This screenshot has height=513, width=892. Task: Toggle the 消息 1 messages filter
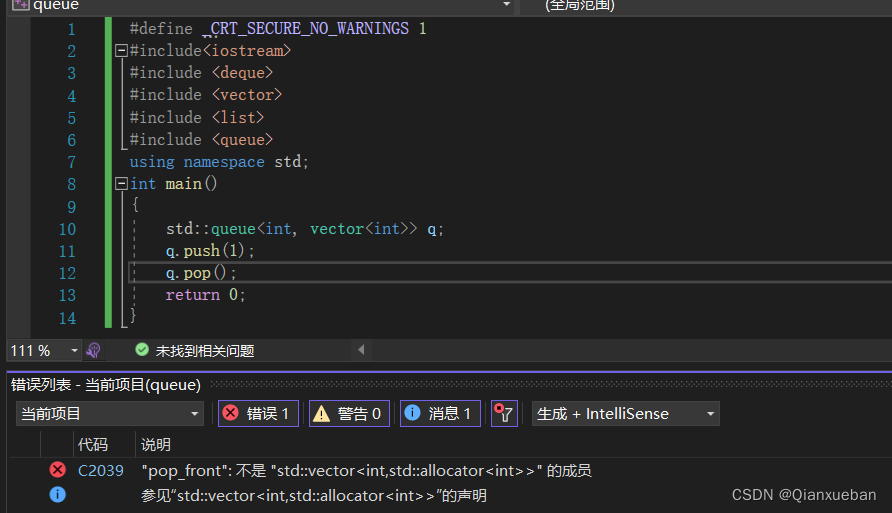click(440, 413)
